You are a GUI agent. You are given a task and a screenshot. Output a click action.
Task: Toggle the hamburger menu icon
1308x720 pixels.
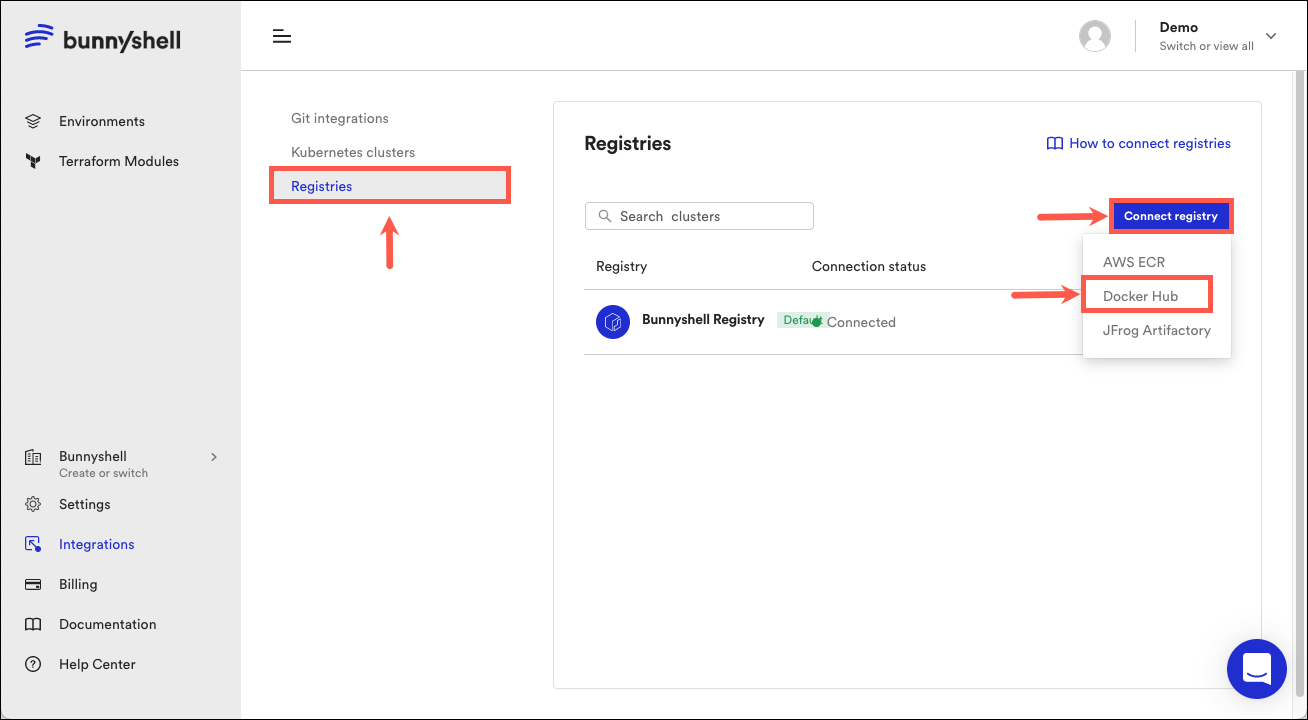tap(282, 37)
